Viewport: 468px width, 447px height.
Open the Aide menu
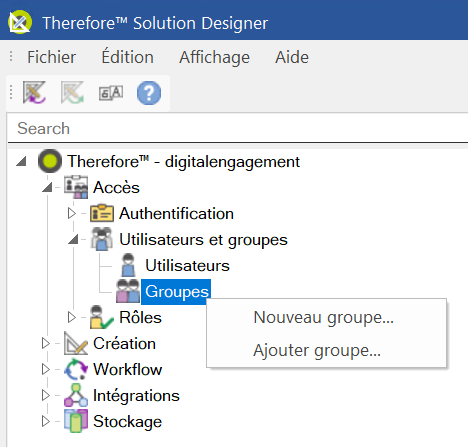pos(292,57)
